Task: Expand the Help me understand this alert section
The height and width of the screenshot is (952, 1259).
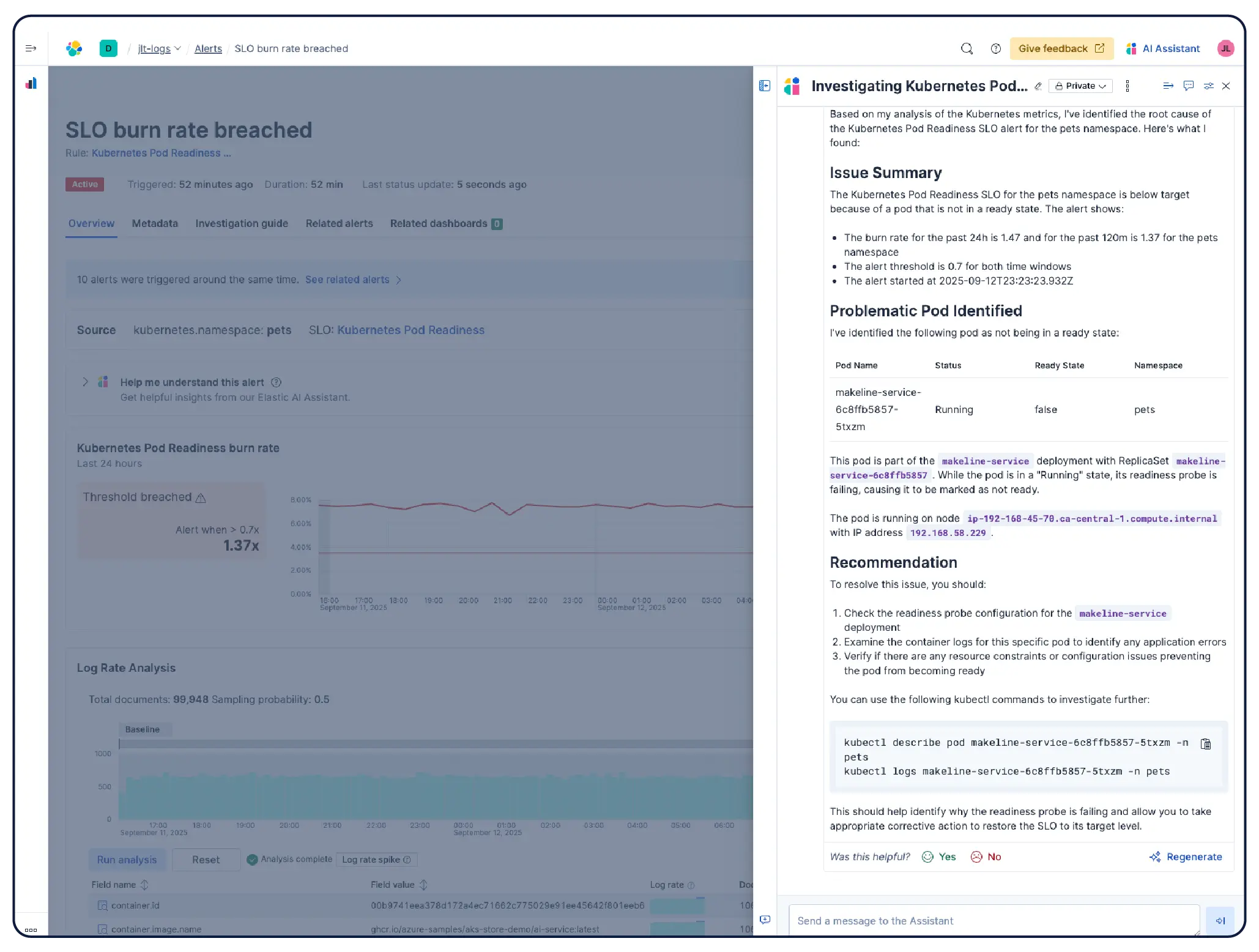Action: pos(85,382)
